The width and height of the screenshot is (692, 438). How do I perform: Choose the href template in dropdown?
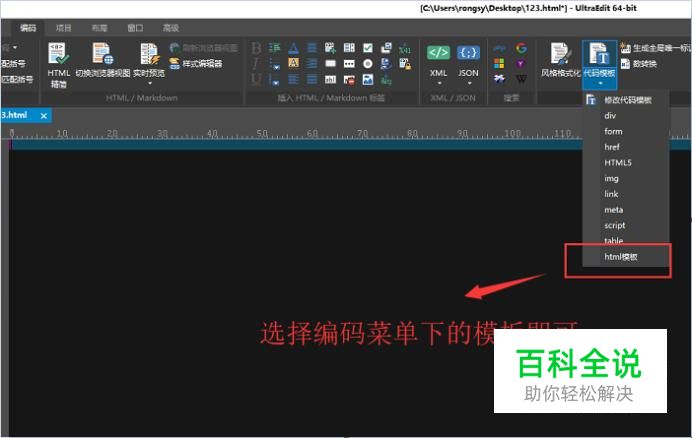point(626,147)
